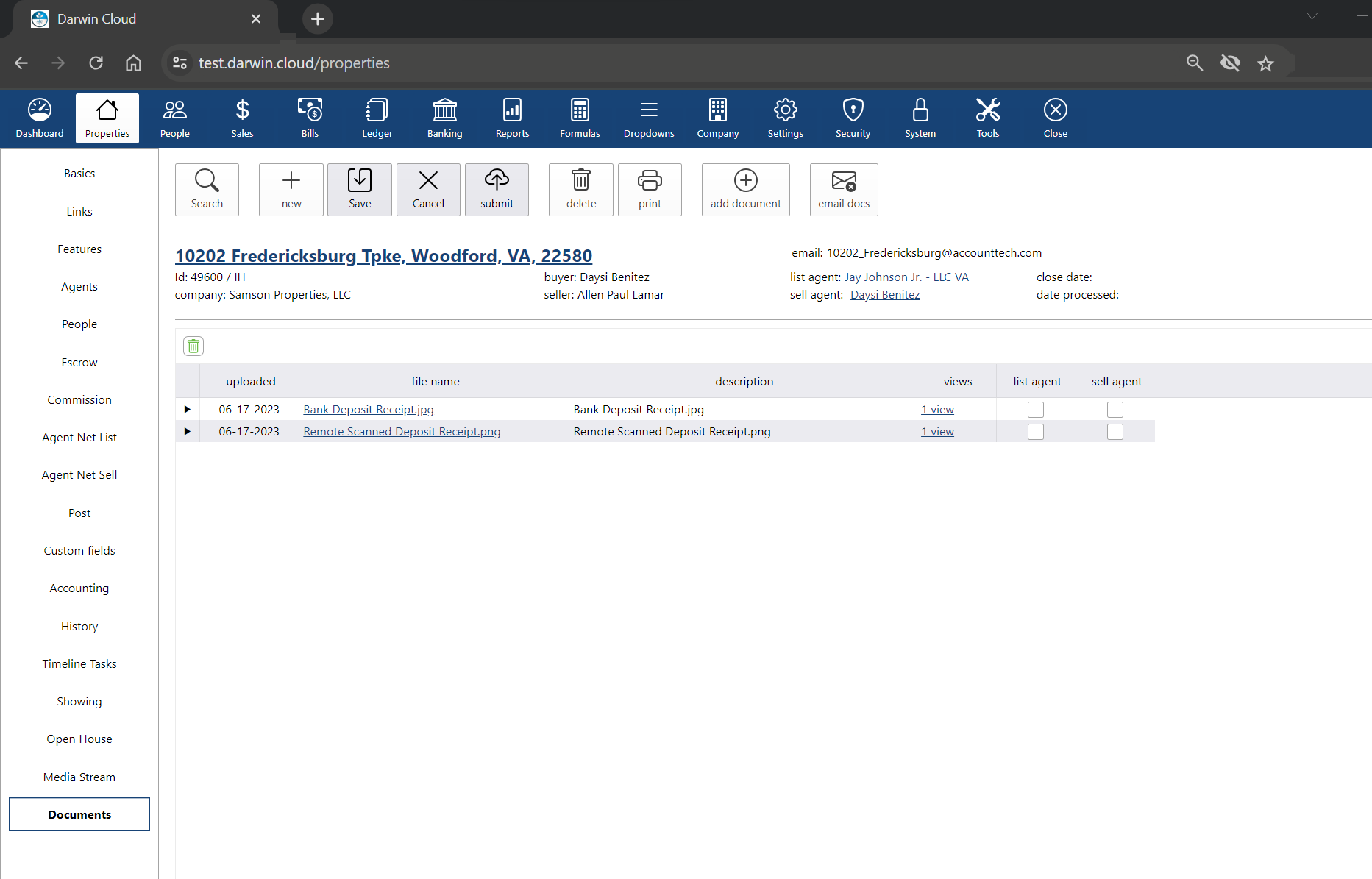Go to Sales dollar icon

click(x=242, y=118)
